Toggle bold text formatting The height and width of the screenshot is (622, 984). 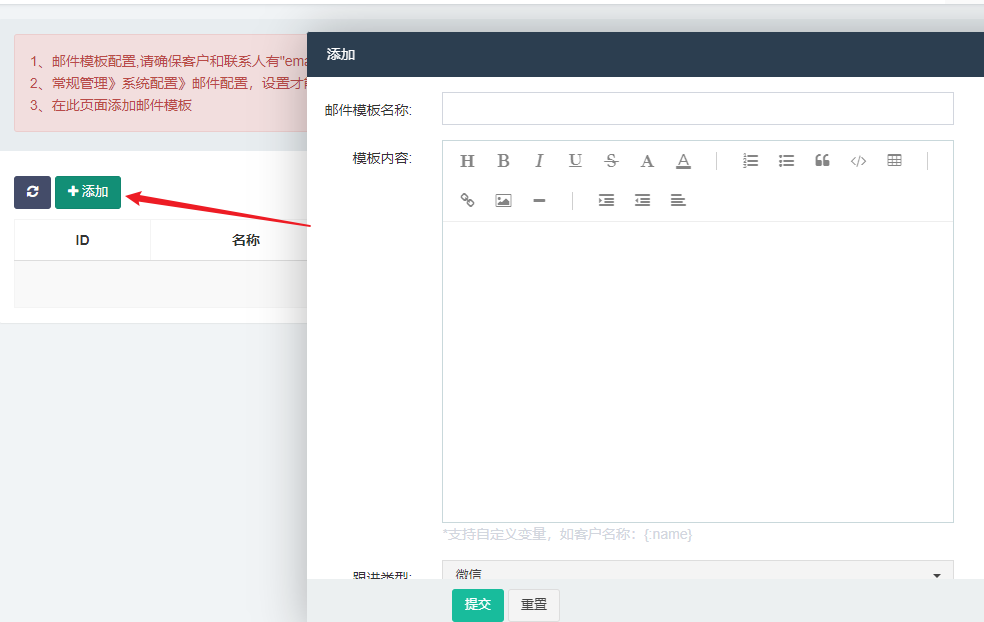coord(503,160)
